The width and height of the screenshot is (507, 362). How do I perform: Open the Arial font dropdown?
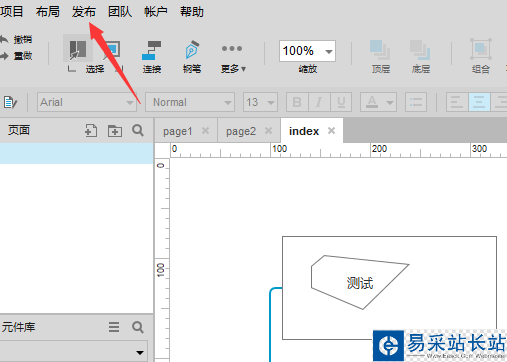click(x=87, y=102)
